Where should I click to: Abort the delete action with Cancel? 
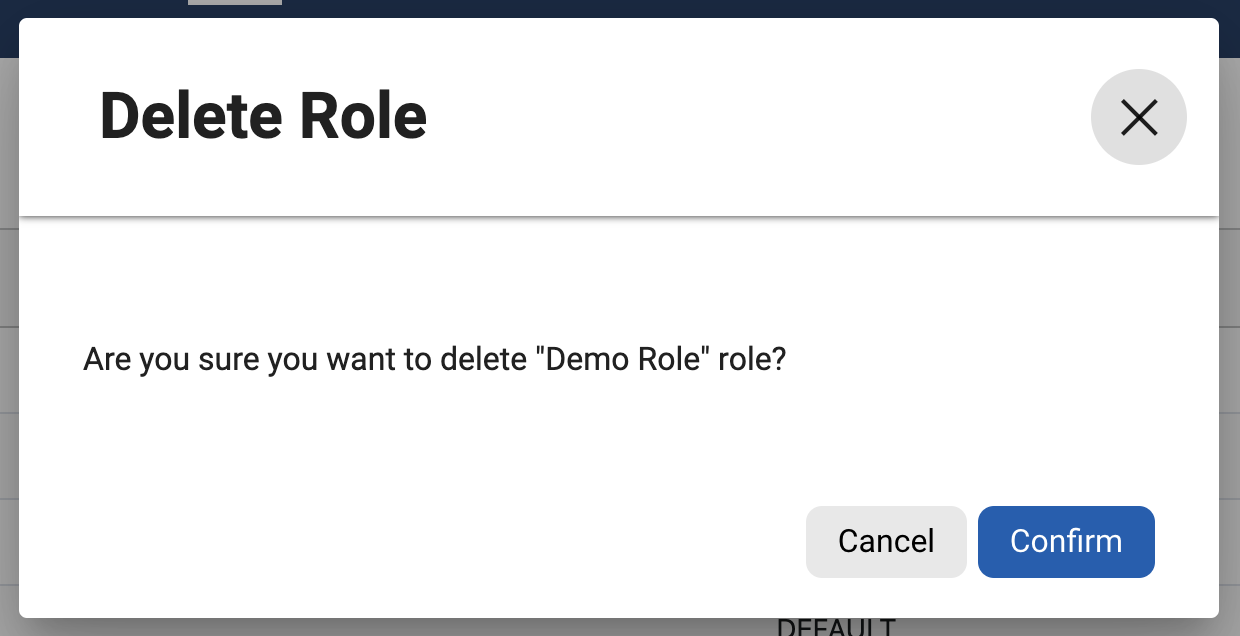pos(886,541)
